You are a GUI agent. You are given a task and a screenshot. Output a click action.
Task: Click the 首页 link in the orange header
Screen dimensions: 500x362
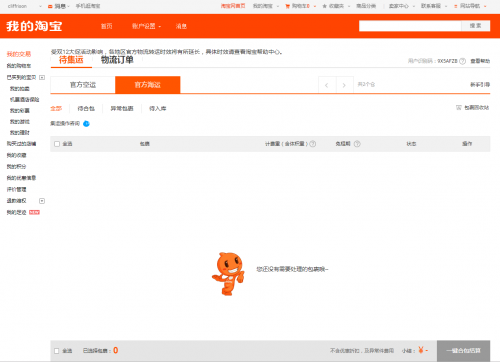pyautogui.click(x=107, y=26)
